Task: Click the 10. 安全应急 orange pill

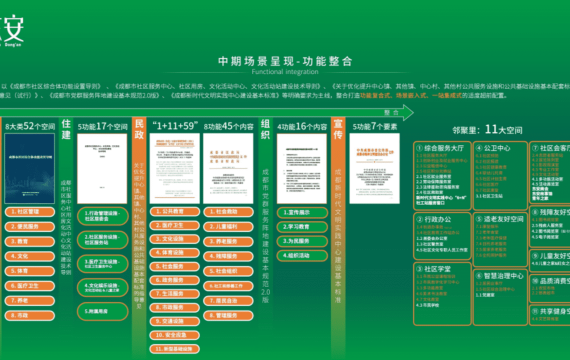Action: [175, 335]
